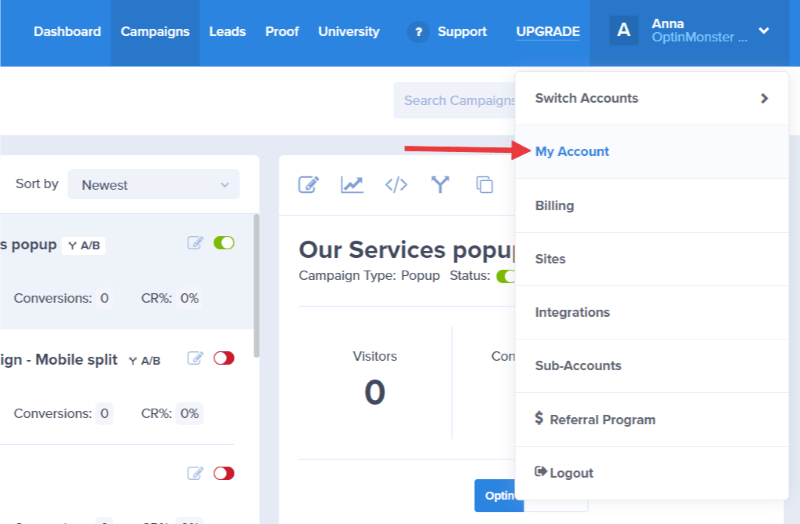The width and height of the screenshot is (800, 524).
Task: Click the embed code icon
Action: [x=396, y=184]
